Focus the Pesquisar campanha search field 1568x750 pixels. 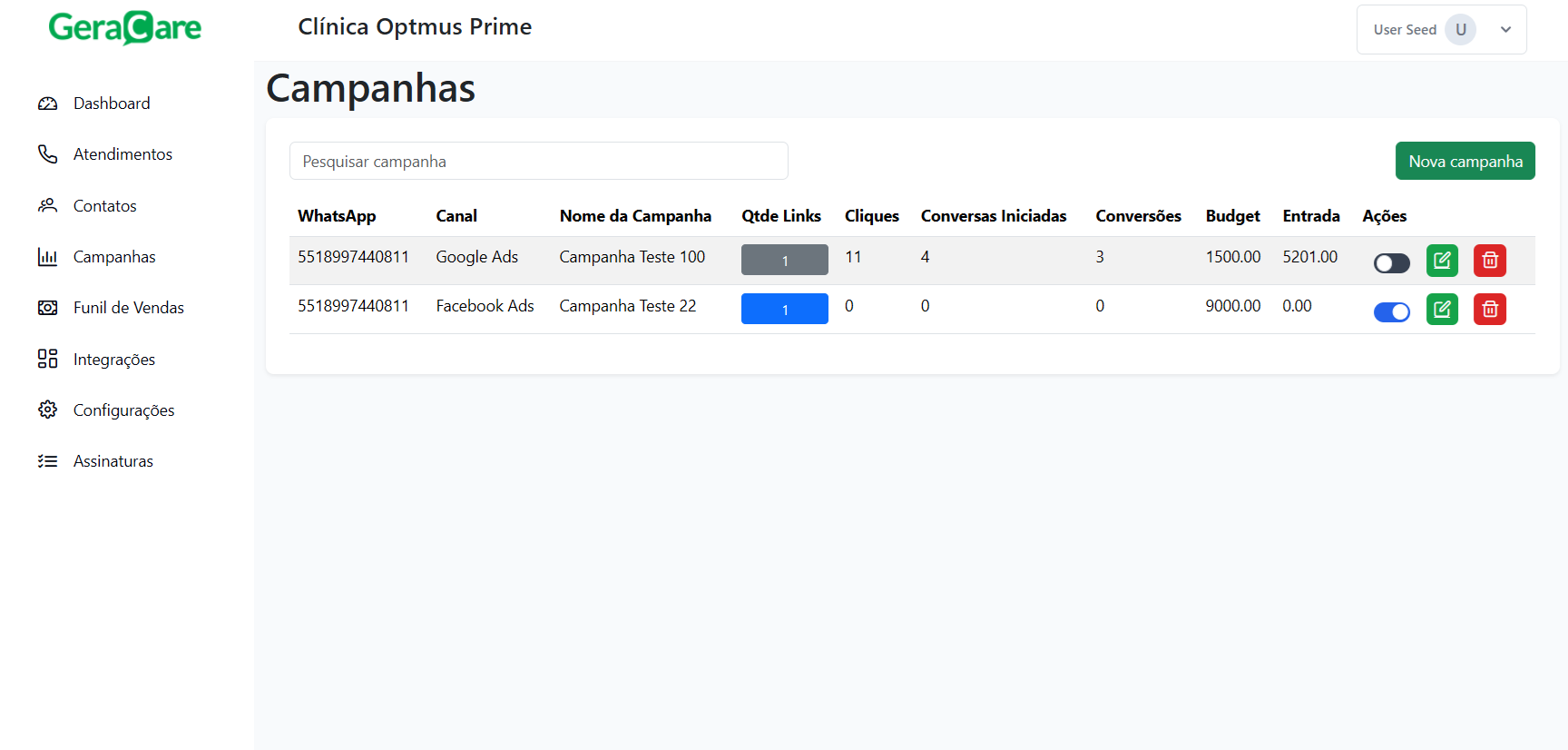tap(538, 162)
